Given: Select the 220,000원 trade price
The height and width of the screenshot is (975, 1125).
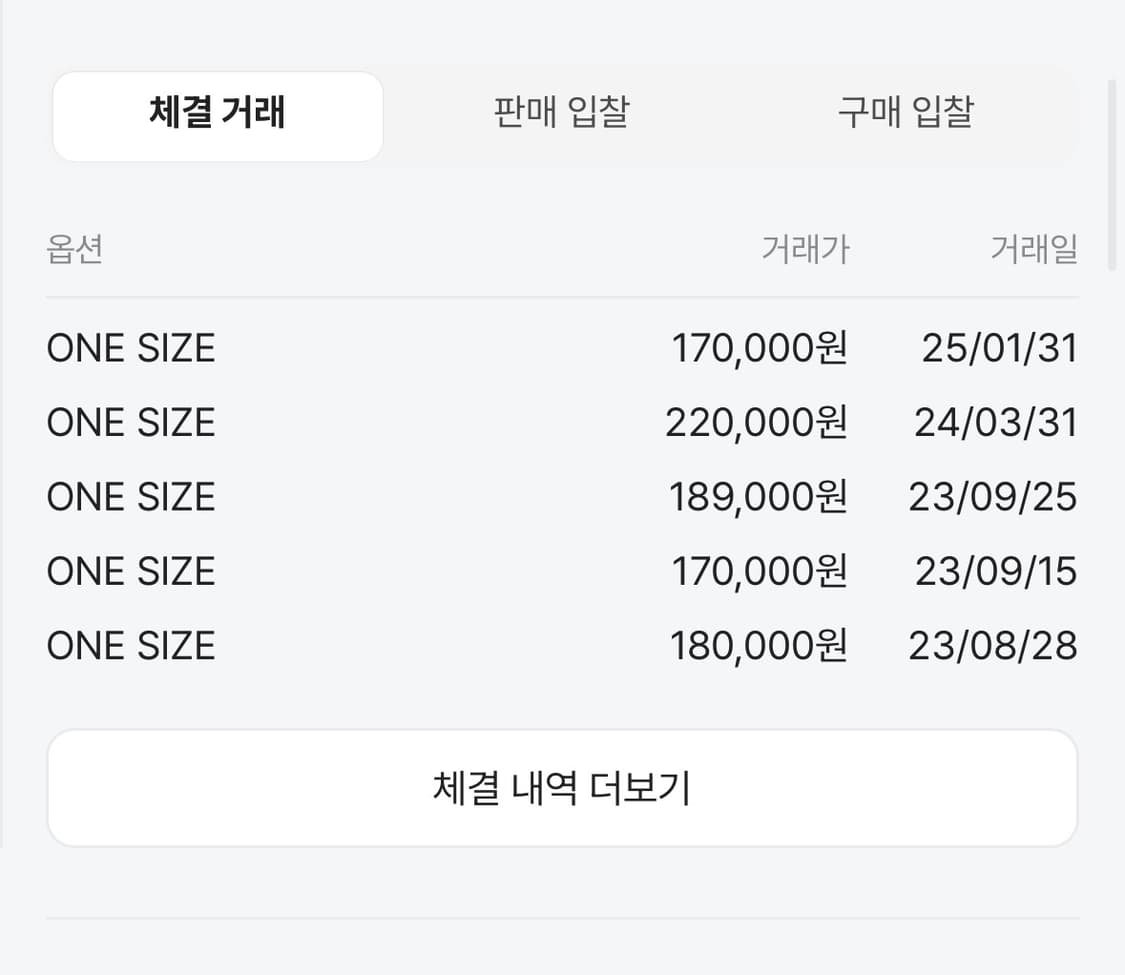Looking at the screenshot, I should click(757, 423).
